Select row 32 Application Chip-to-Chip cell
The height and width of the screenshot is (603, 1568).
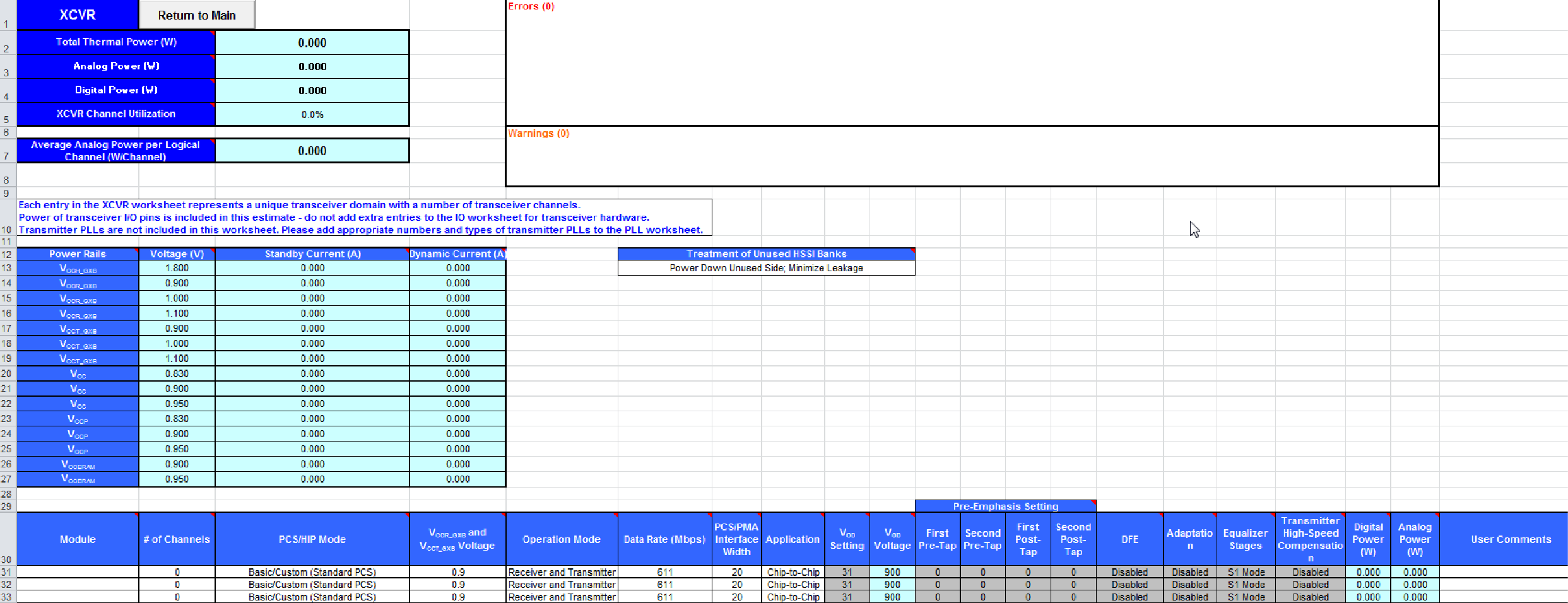pos(793,585)
